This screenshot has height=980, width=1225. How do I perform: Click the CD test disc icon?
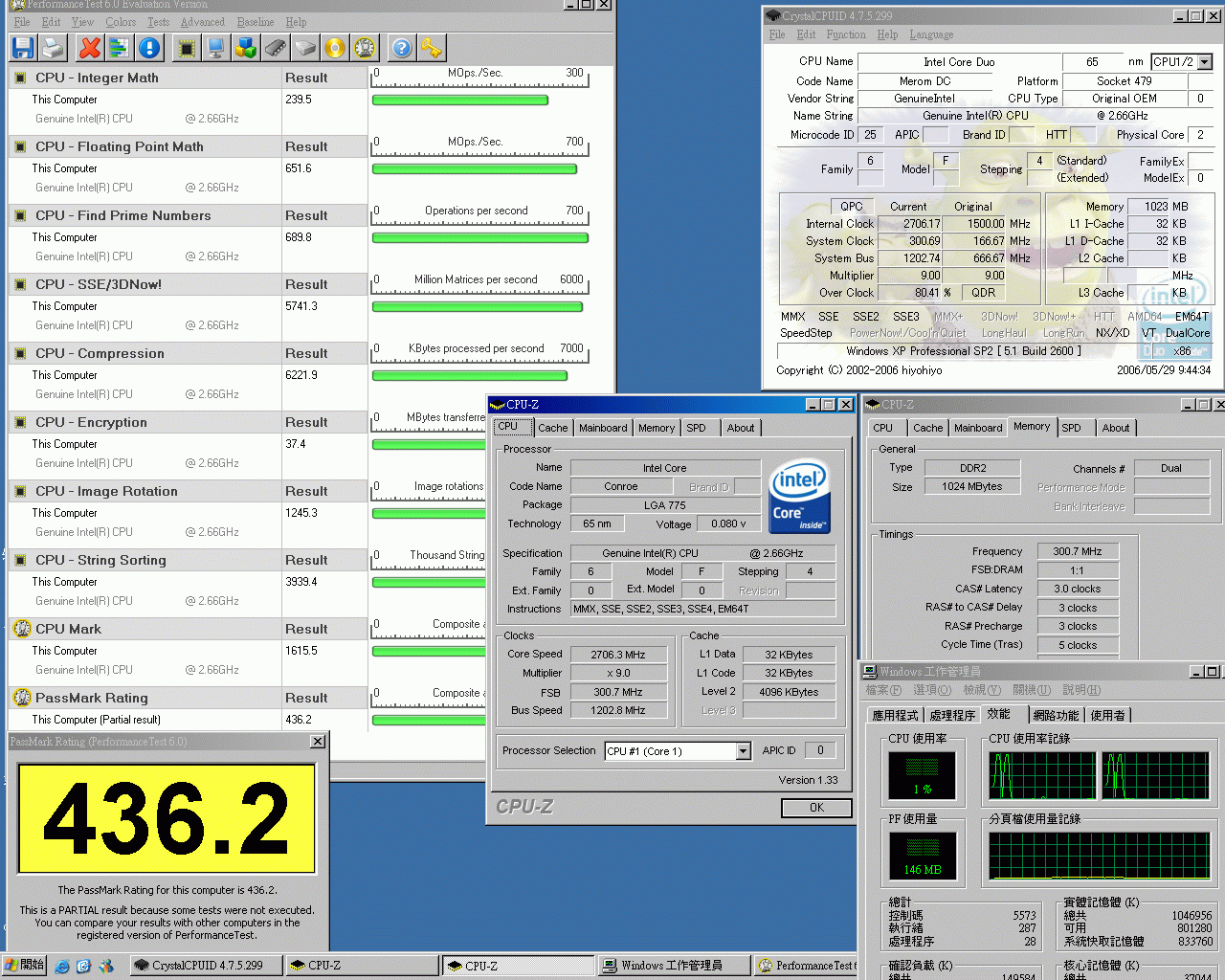tap(334, 48)
